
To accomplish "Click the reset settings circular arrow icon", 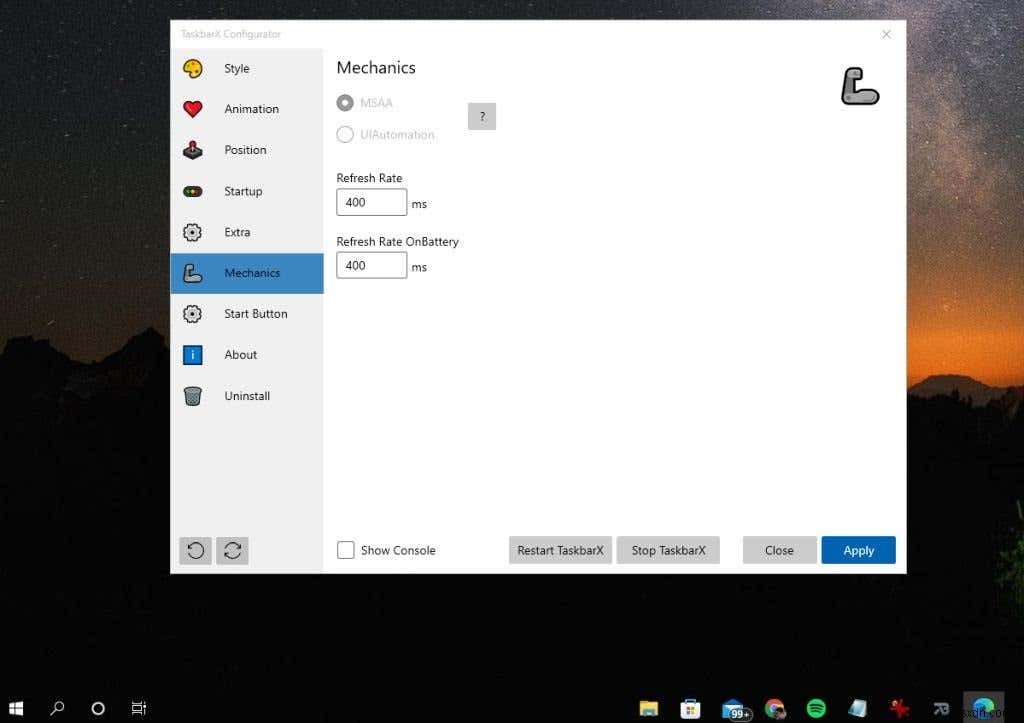I will pyautogui.click(x=195, y=550).
